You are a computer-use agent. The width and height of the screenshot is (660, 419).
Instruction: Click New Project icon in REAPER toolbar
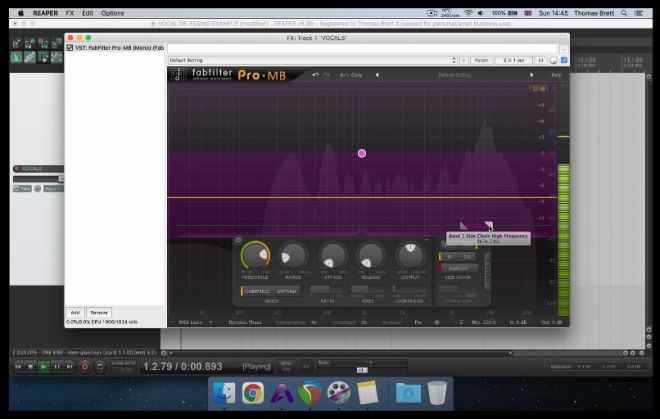(x=16, y=43)
